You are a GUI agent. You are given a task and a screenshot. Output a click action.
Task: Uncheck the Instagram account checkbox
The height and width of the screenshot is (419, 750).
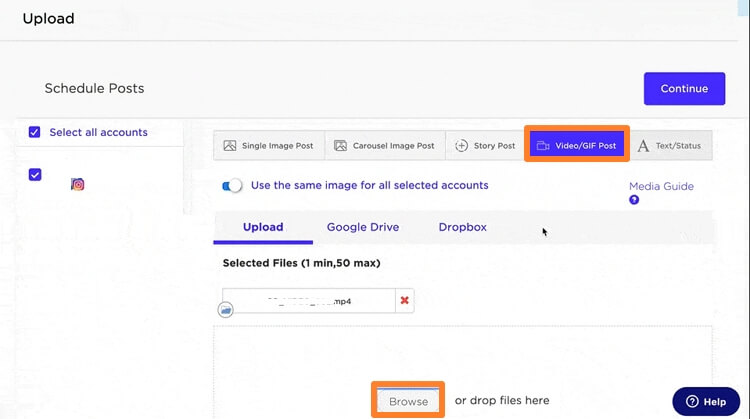pyautogui.click(x=35, y=174)
